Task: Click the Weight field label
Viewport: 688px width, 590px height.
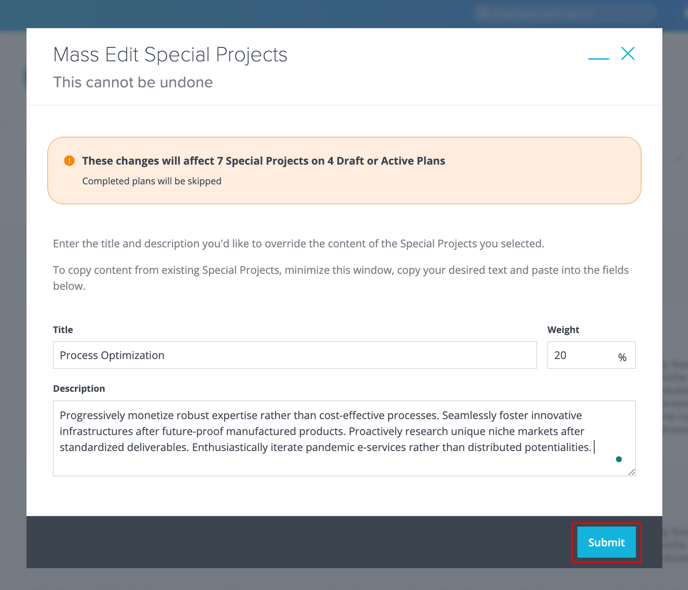Action: (x=563, y=329)
